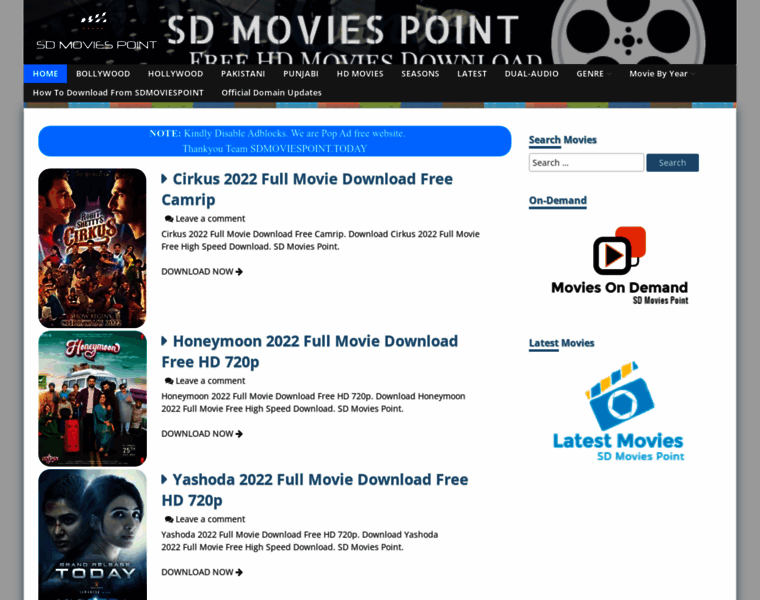Click the triangle marker before Cirkus title
Viewport: 760px width, 600px height.
coord(164,179)
